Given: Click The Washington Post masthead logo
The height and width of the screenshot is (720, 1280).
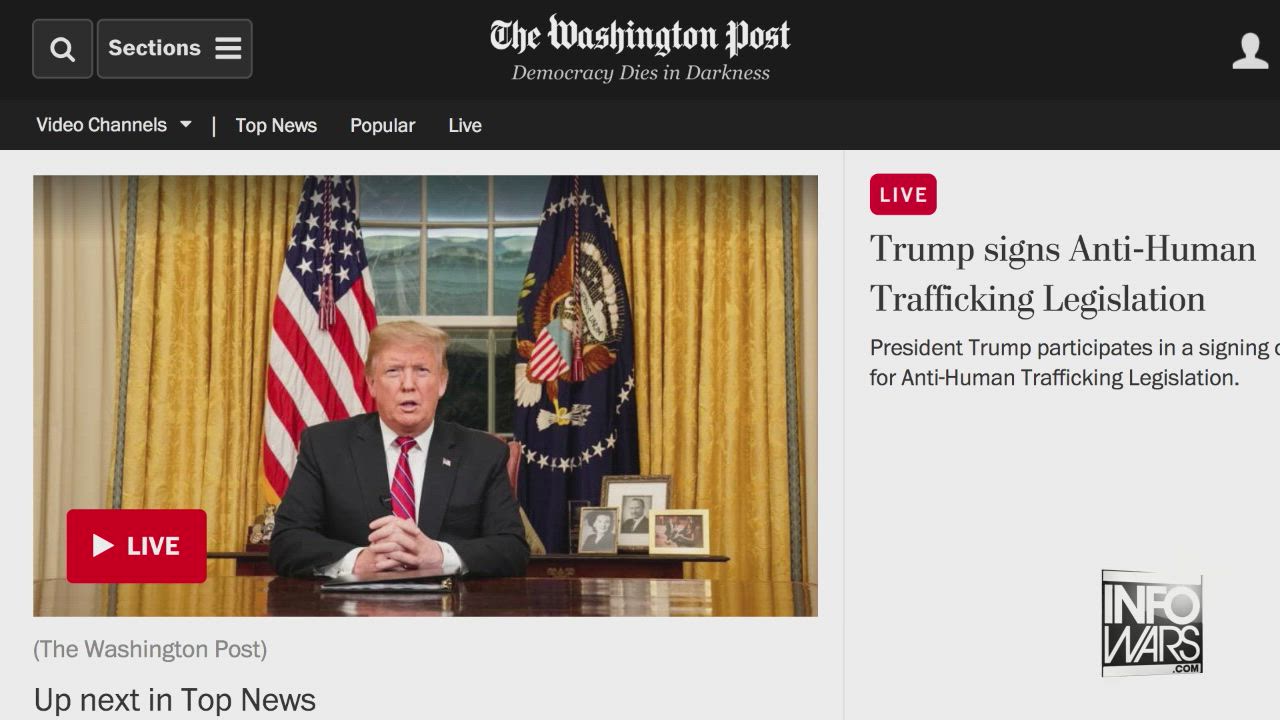Looking at the screenshot, I should tap(640, 37).
